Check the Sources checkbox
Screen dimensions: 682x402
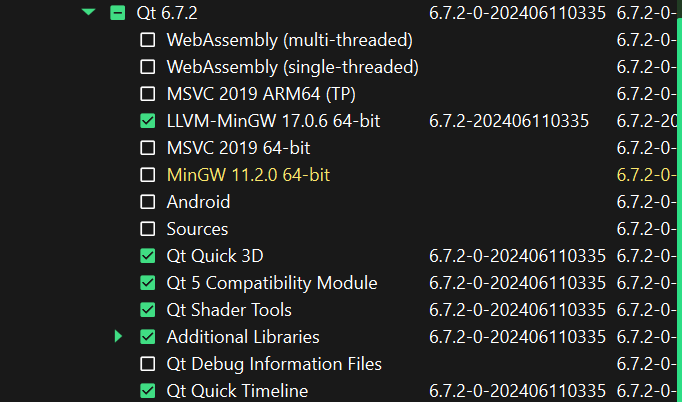(x=148, y=229)
